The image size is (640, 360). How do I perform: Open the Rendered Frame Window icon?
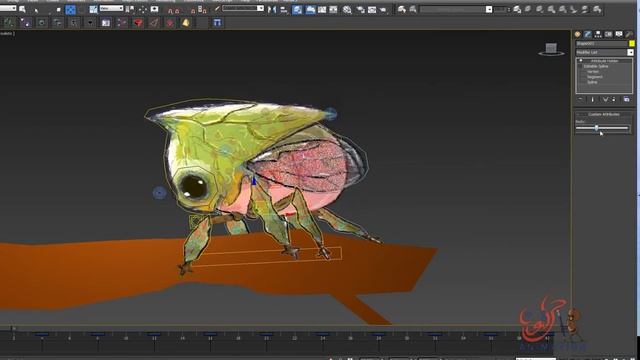point(372,9)
